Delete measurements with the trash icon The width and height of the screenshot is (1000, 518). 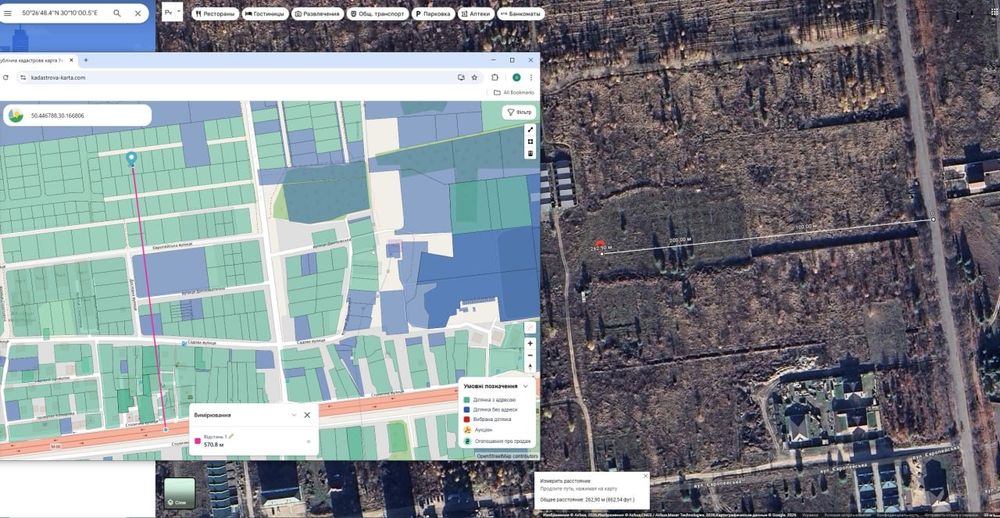[529, 153]
